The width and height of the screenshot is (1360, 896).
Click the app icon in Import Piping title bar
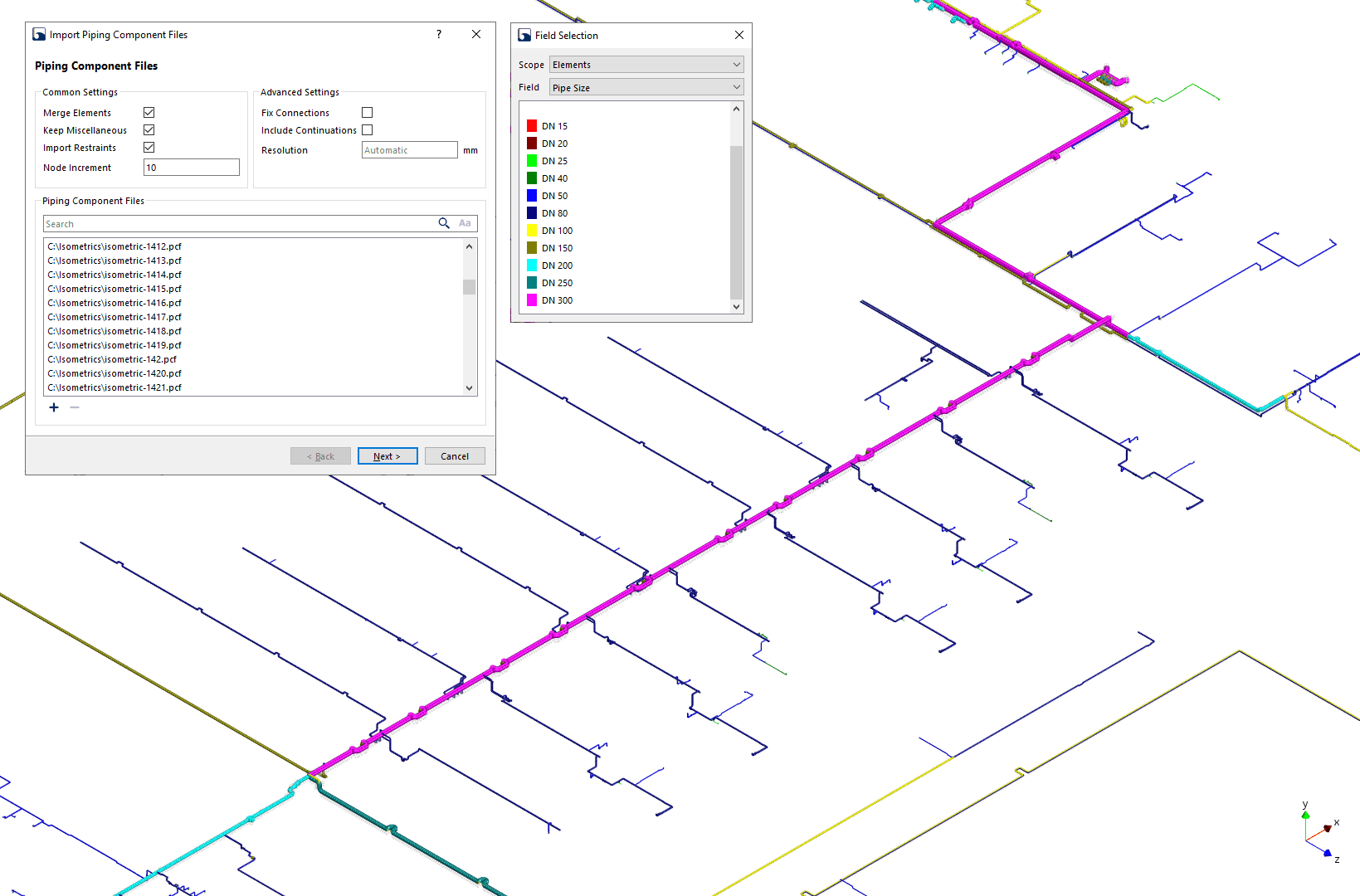38,34
